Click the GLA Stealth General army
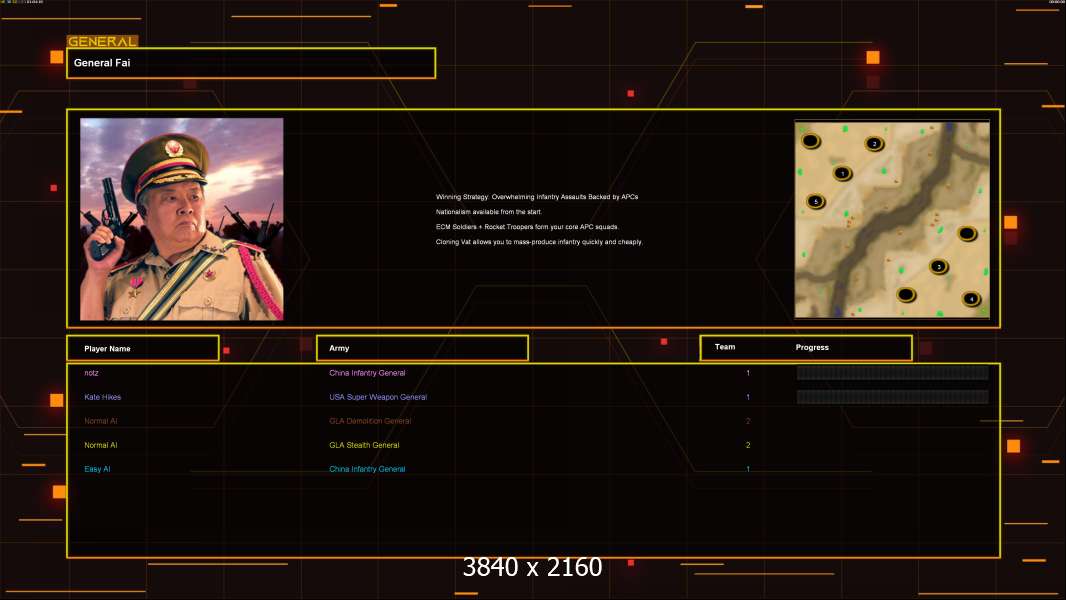The width and height of the screenshot is (1066, 600). coord(364,445)
